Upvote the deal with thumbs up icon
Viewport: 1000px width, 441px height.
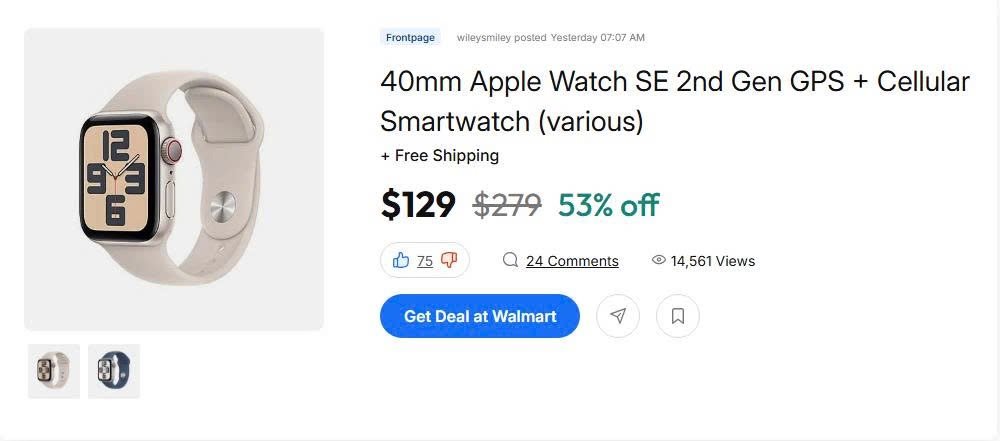(401, 260)
